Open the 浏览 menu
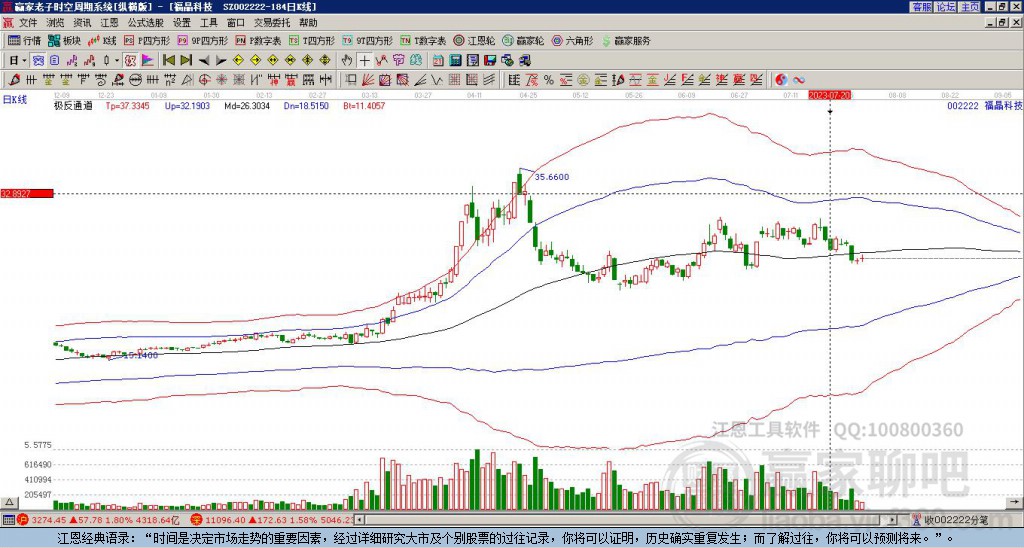 coord(56,23)
